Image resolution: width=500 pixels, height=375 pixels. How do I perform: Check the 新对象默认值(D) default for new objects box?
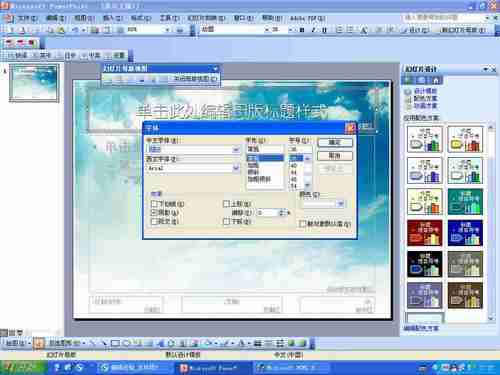pyautogui.click(x=303, y=224)
